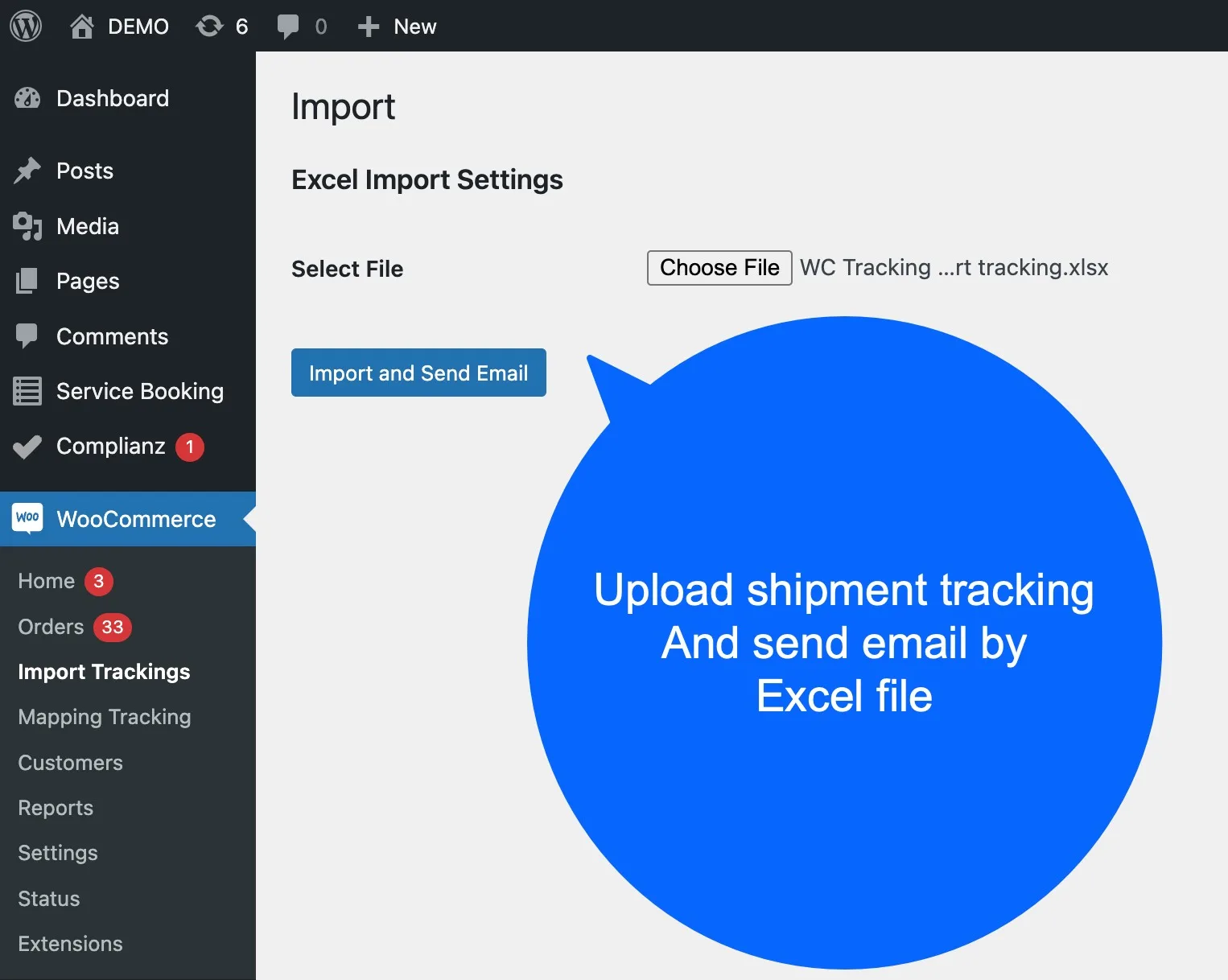This screenshot has height=980, width=1228.
Task: Open the Service Booking menu
Action: [x=139, y=391]
